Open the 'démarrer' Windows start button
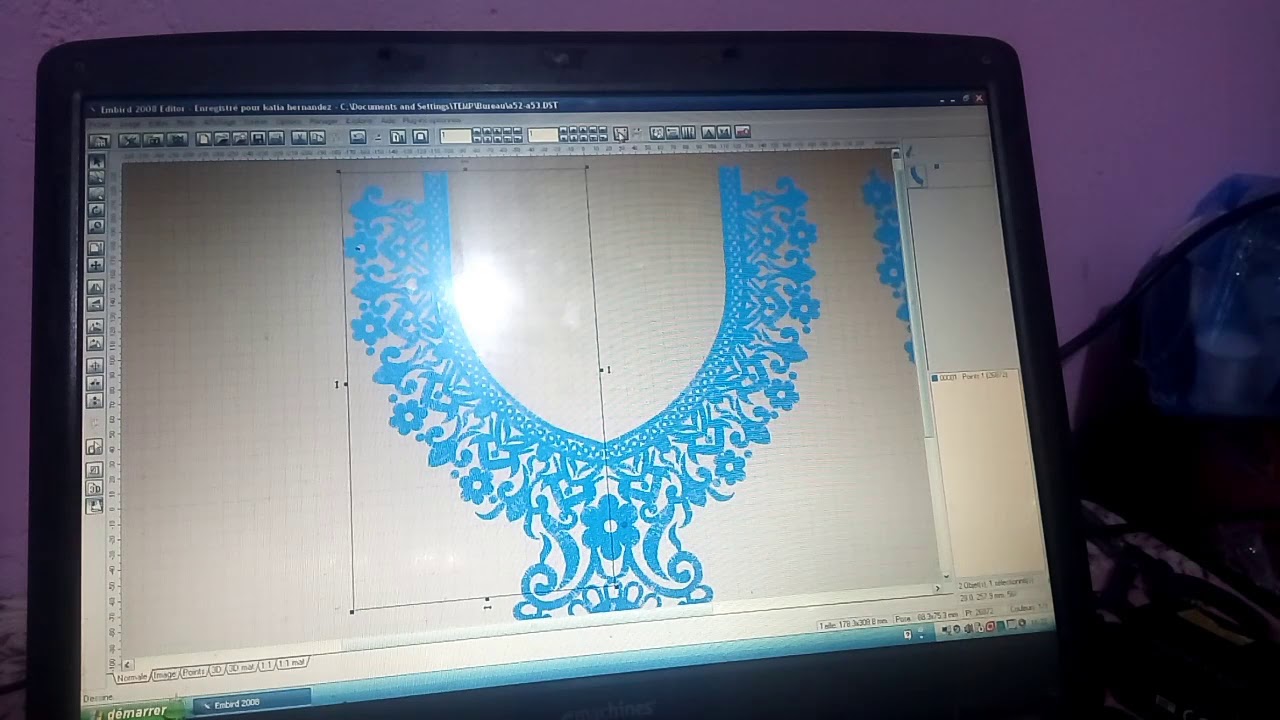The width and height of the screenshot is (1280, 720). click(x=136, y=713)
